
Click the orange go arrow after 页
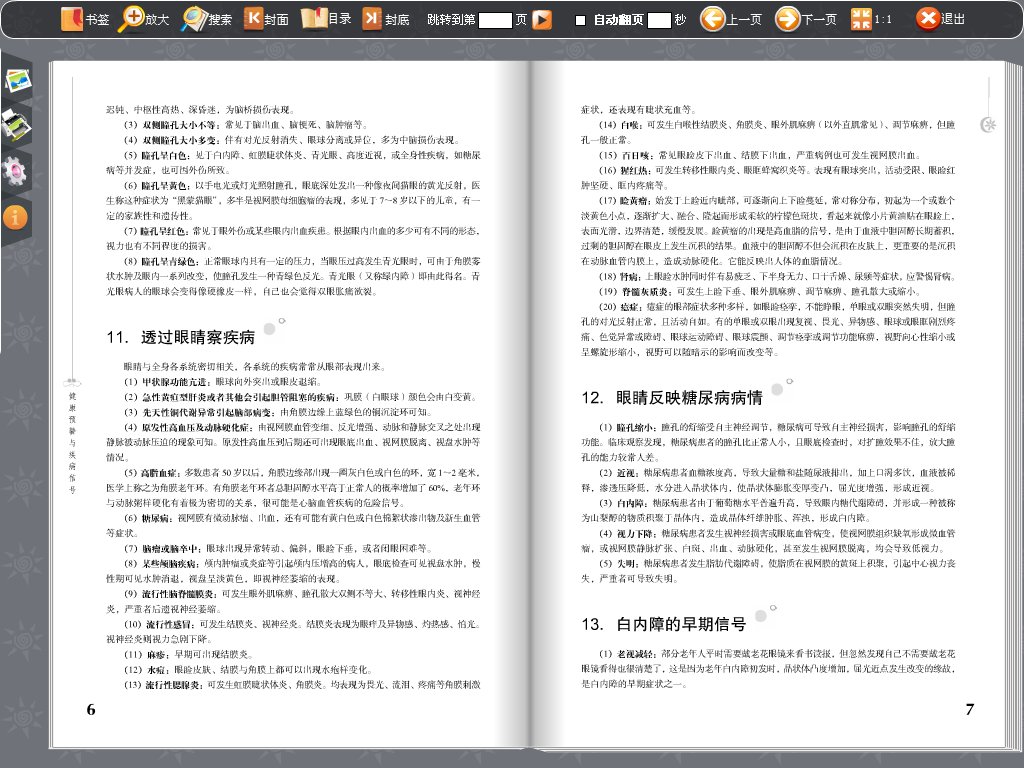pos(542,20)
